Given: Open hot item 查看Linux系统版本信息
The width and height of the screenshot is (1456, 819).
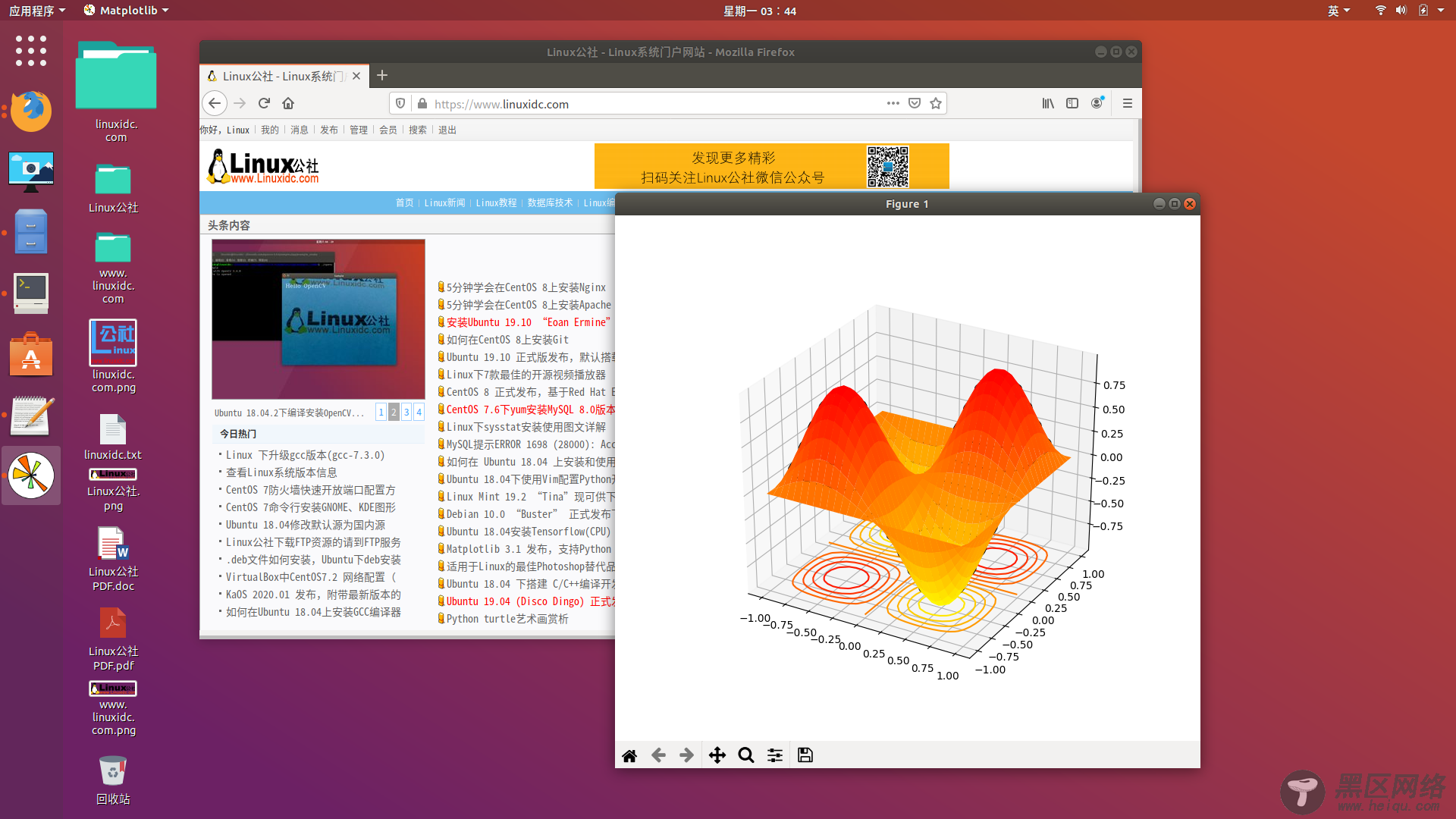Looking at the screenshot, I should pos(281,472).
